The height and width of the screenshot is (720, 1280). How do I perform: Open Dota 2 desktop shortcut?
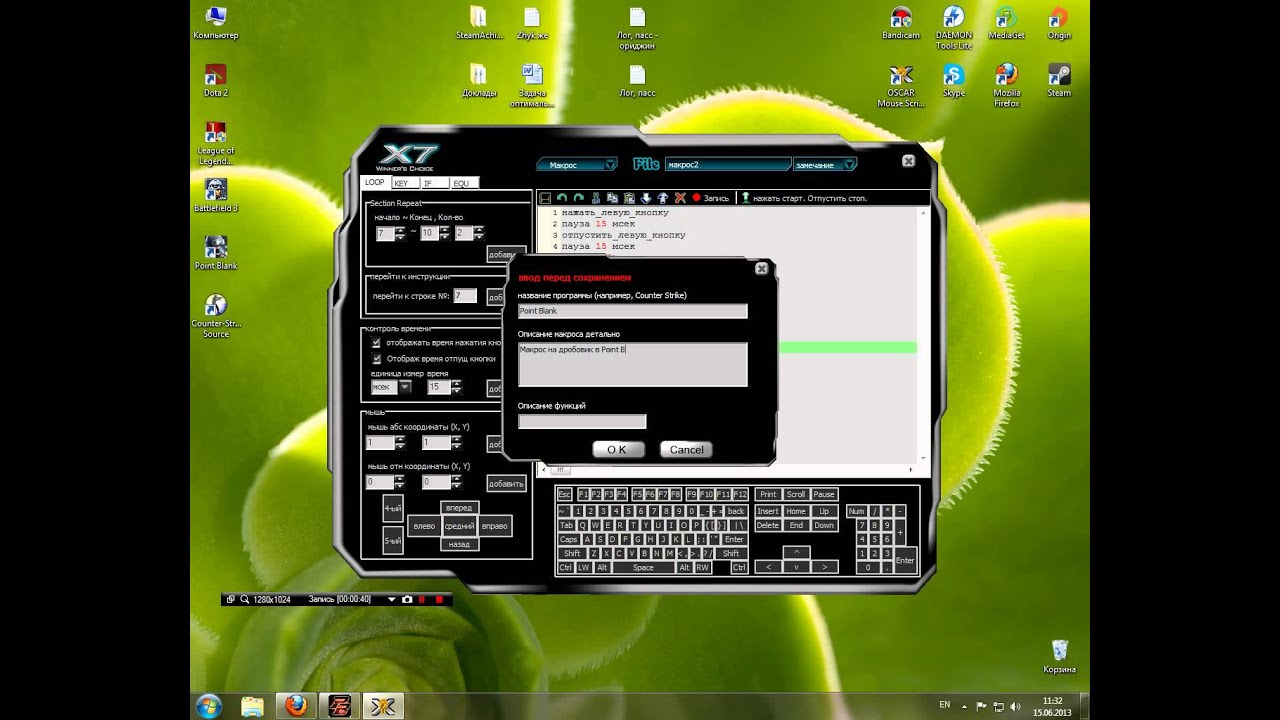click(215, 81)
